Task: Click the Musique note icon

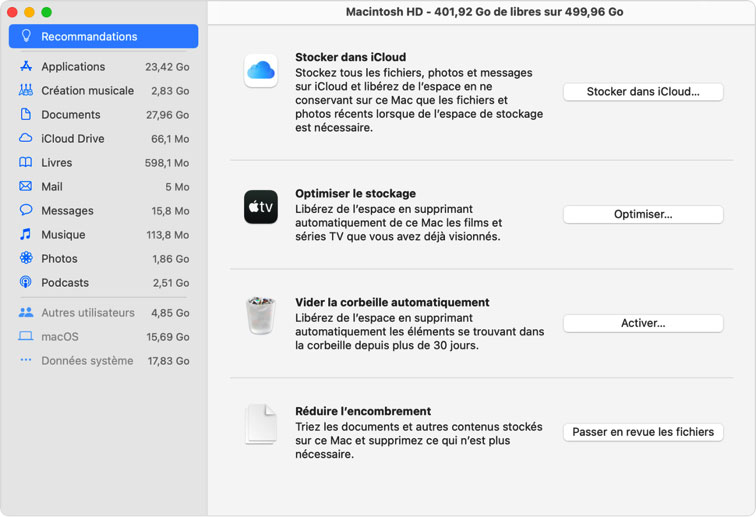Action: [x=26, y=234]
